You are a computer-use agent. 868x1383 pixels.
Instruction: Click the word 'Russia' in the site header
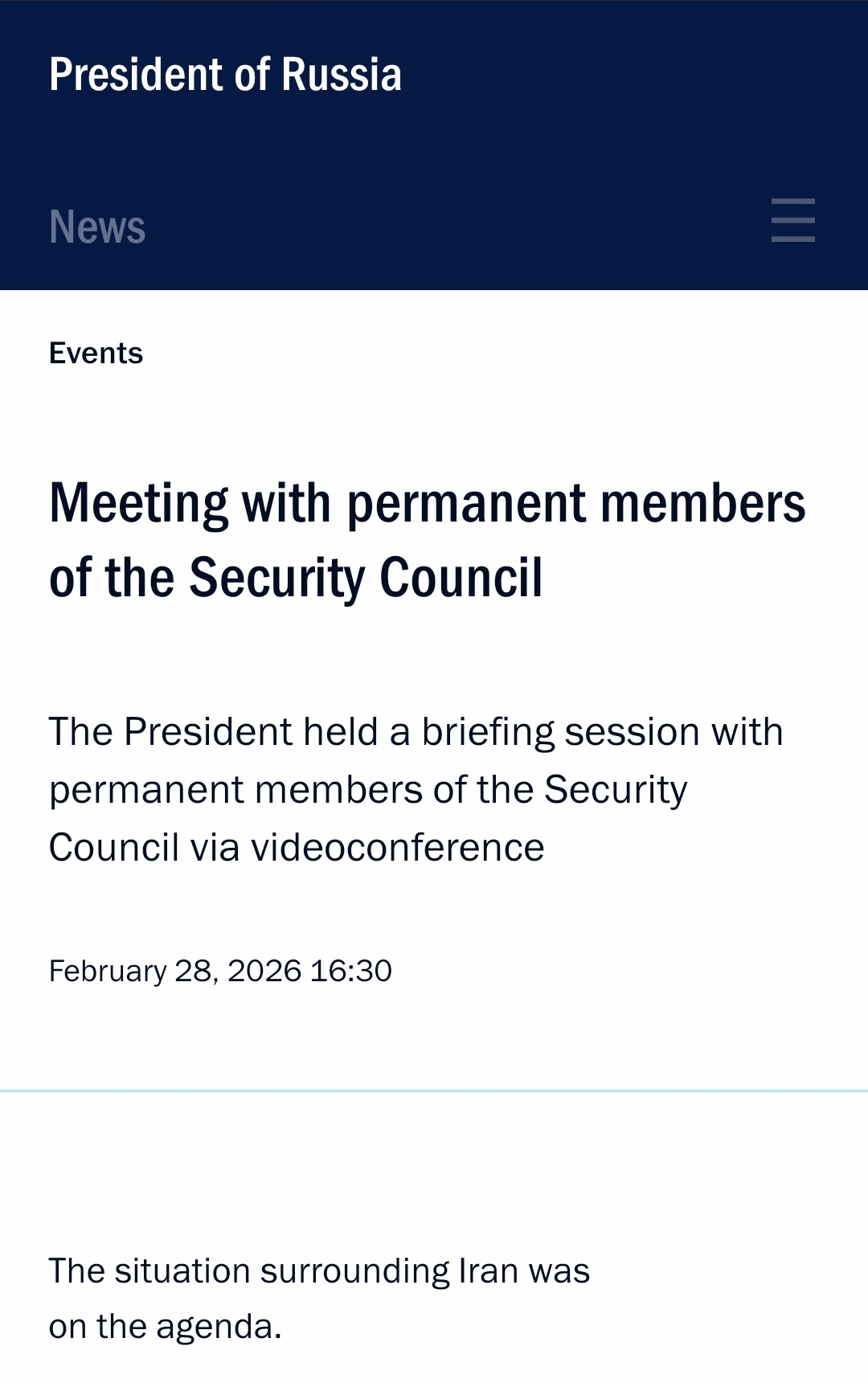pos(341,75)
